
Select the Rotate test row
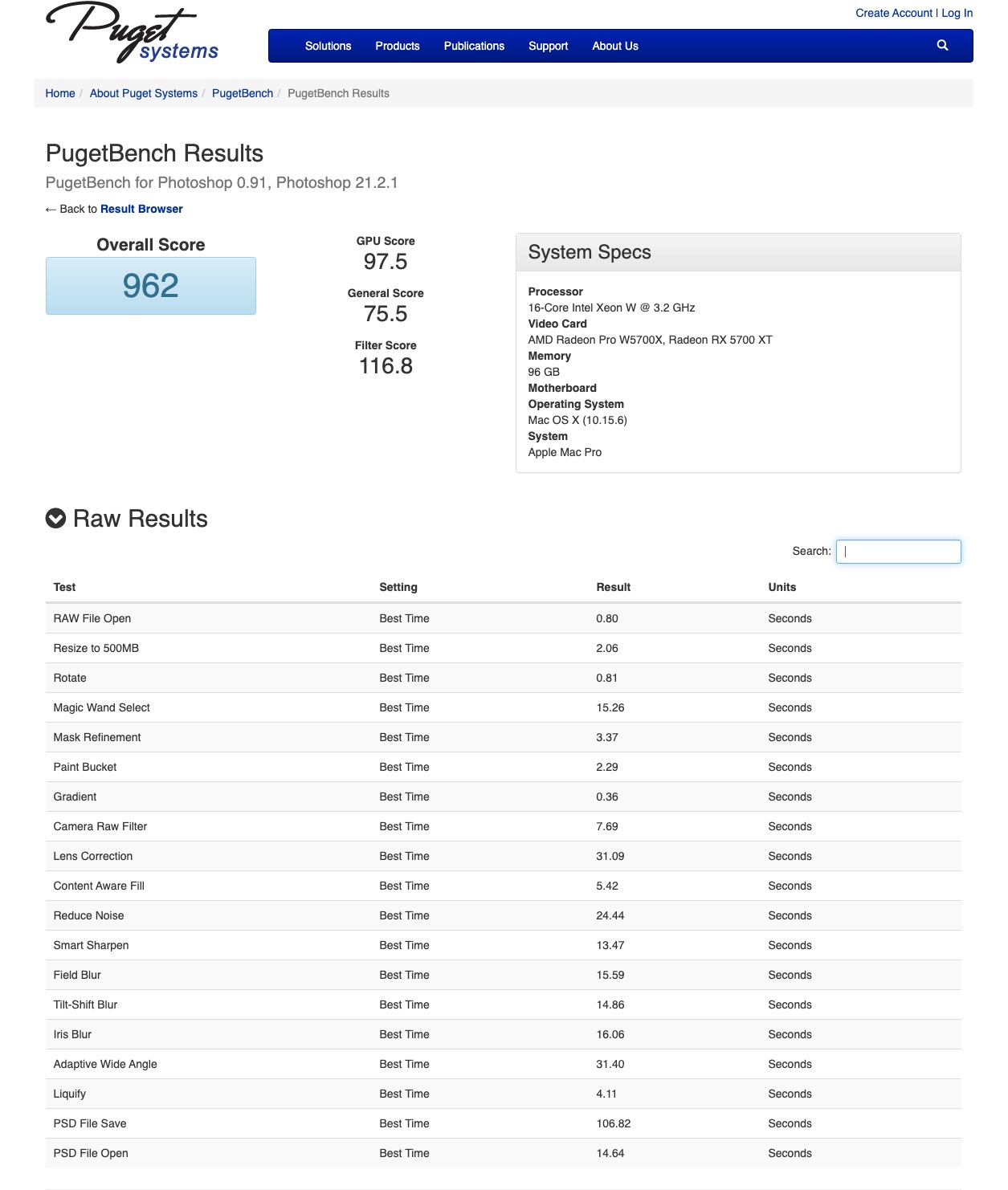tap(504, 678)
